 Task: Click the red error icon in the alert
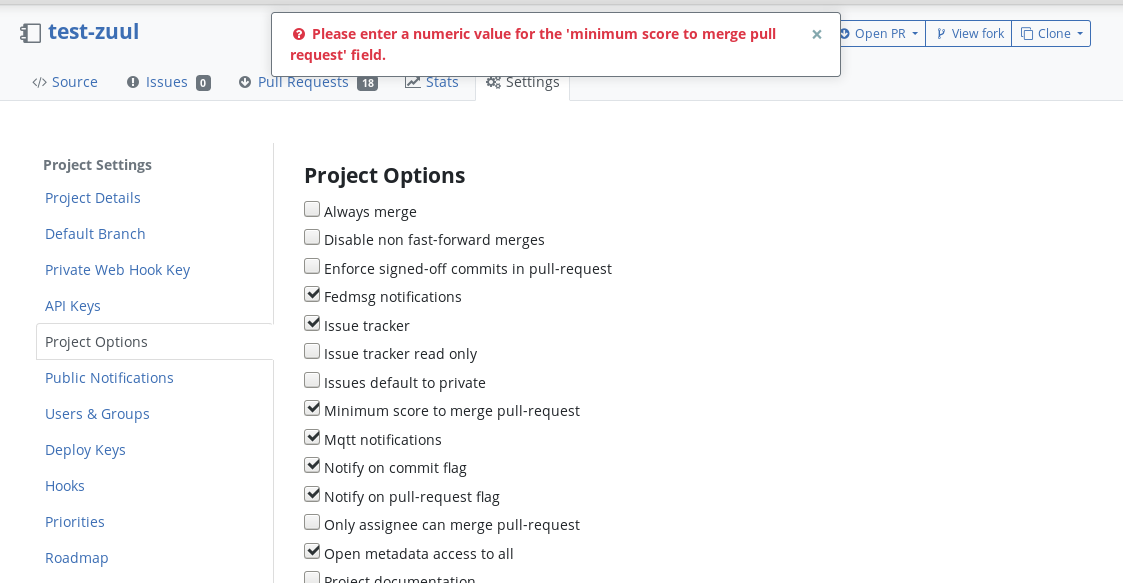pos(299,34)
